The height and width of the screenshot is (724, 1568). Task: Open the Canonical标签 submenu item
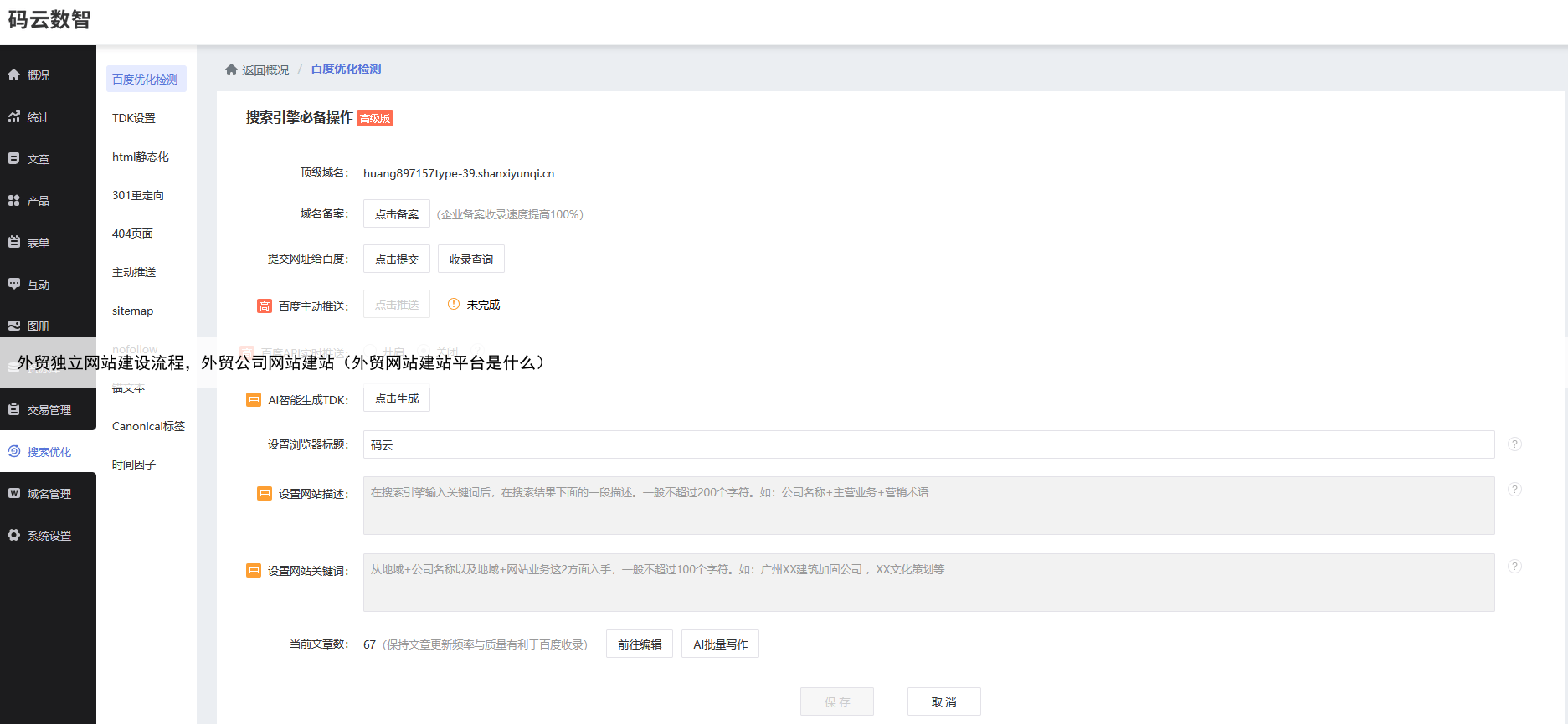(148, 427)
